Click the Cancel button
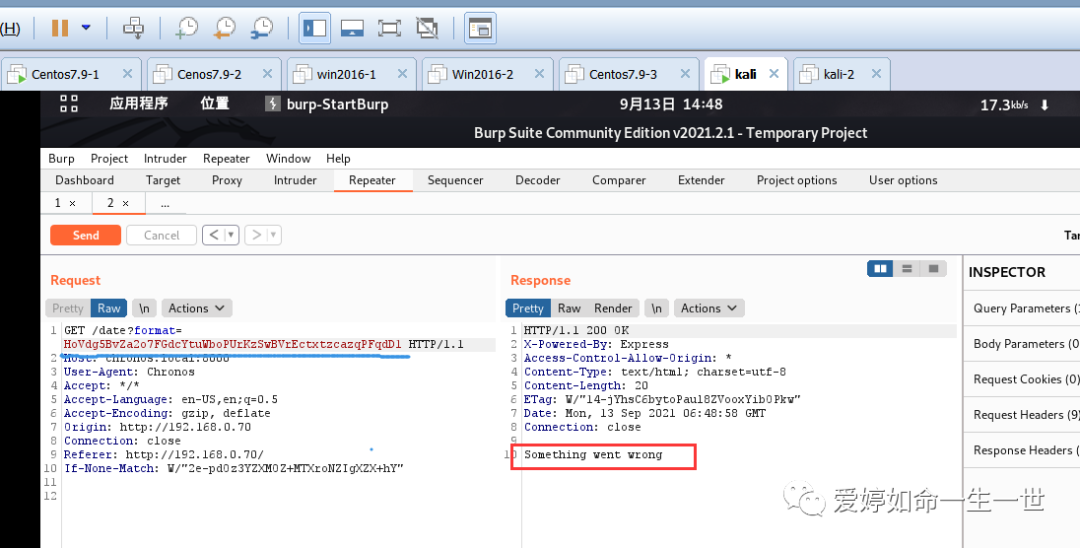Viewport: 1080px width, 548px height. [161, 235]
